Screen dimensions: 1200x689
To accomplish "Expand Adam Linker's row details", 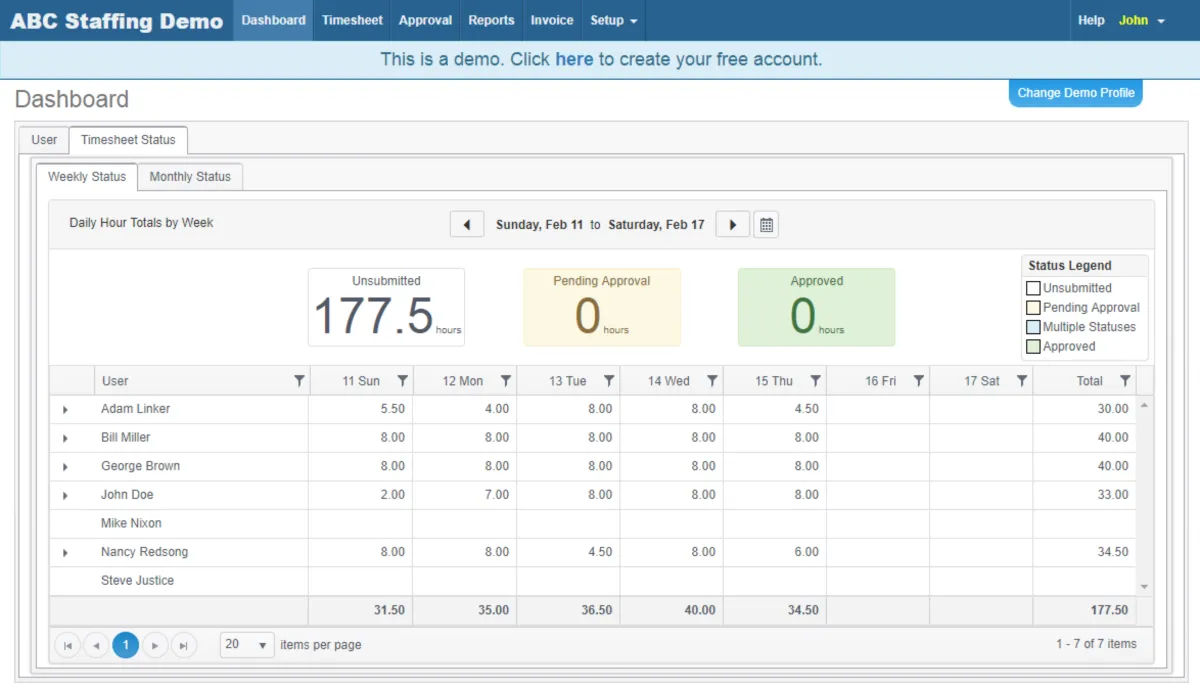I will 65,410.
